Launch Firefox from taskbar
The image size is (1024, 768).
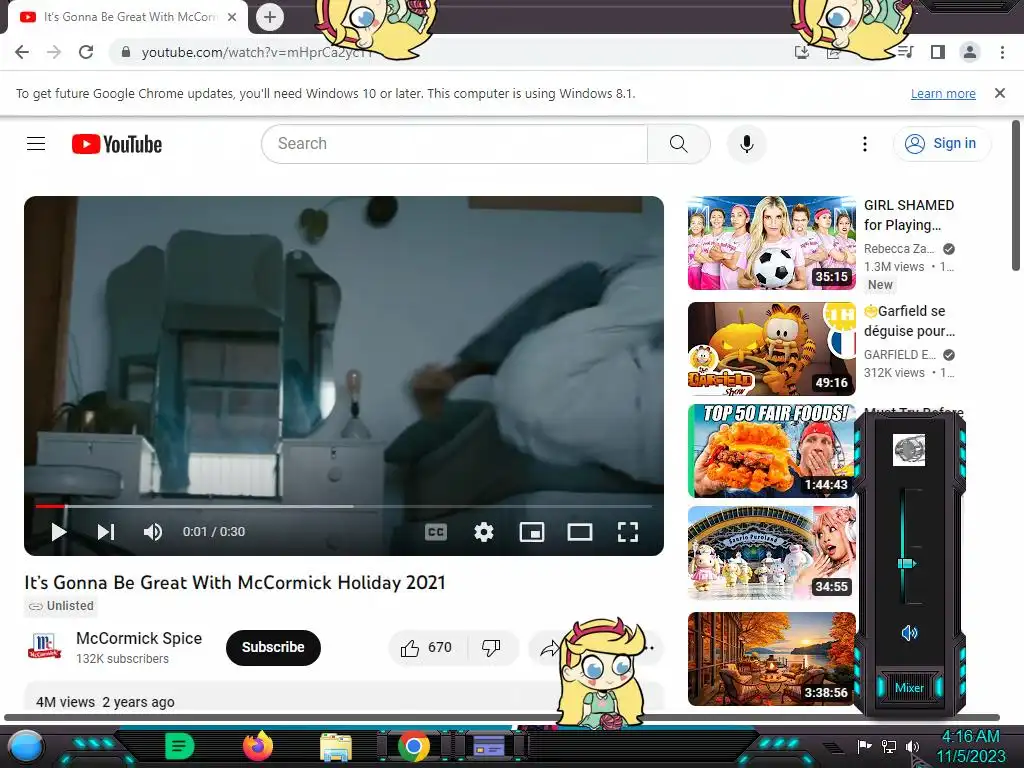pyautogui.click(x=258, y=746)
